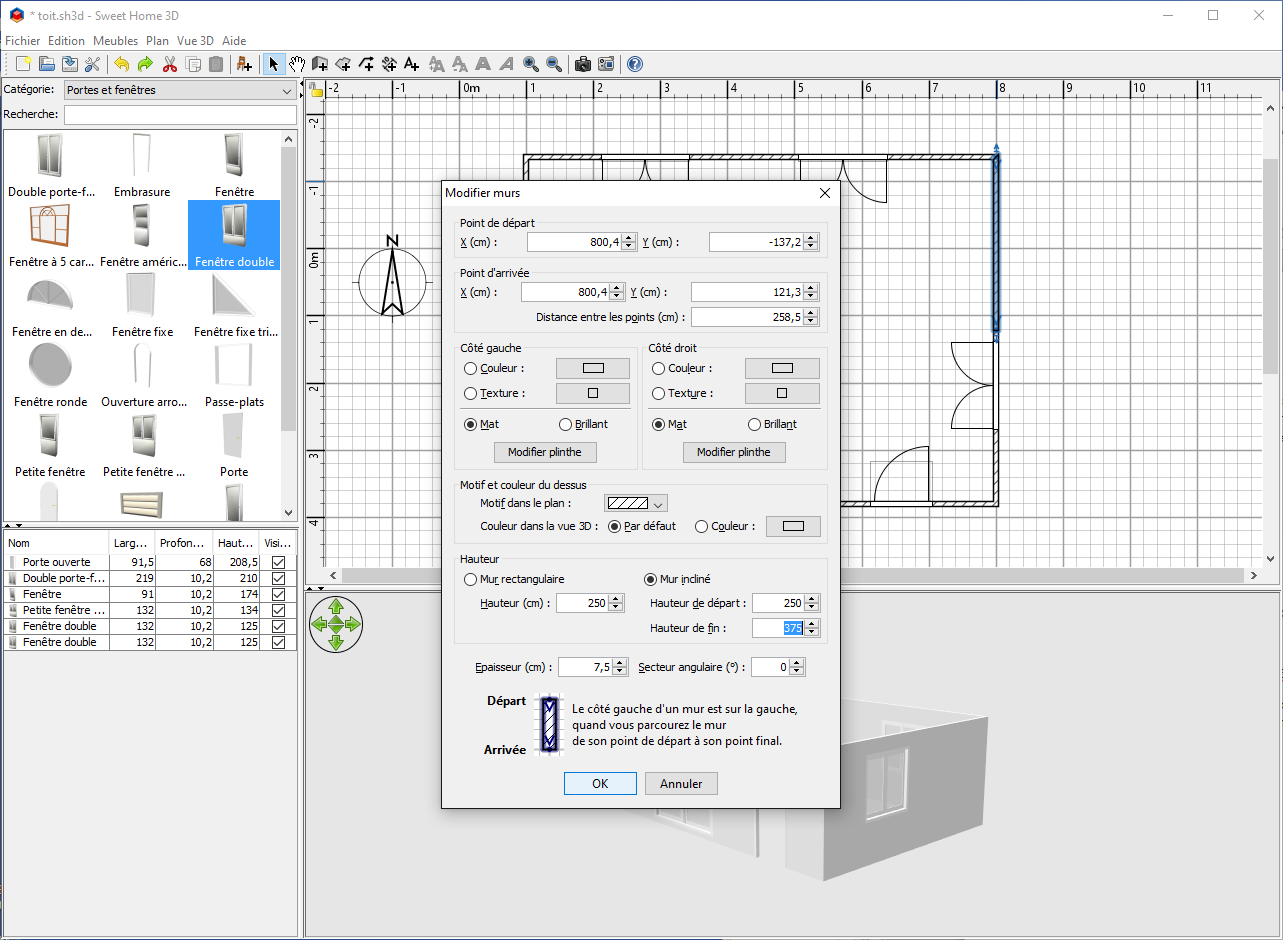This screenshot has width=1283, height=940.
Task: Click the OK button
Action: click(x=600, y=784)
